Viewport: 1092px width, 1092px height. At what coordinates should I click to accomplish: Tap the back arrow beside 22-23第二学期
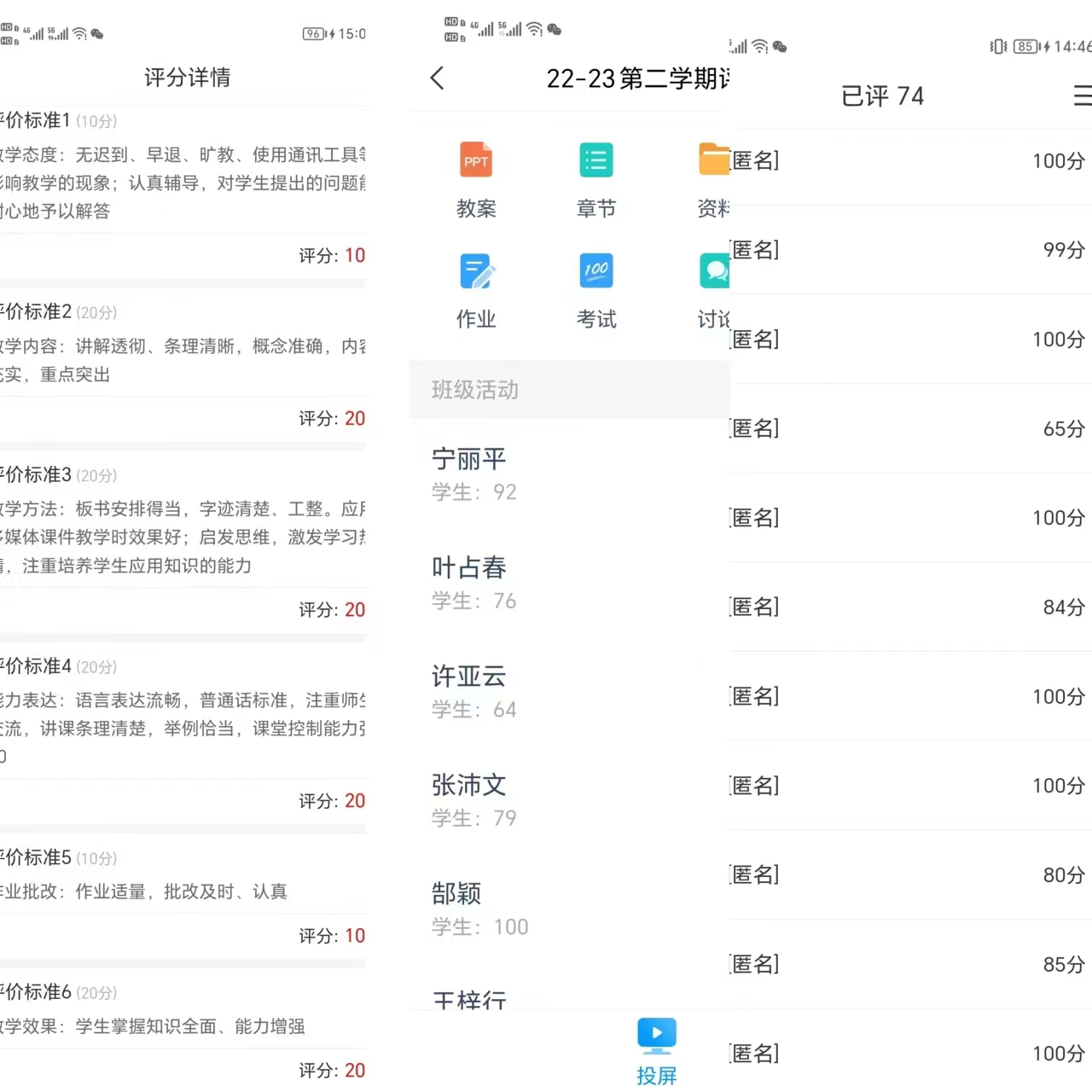coord(438,78)
